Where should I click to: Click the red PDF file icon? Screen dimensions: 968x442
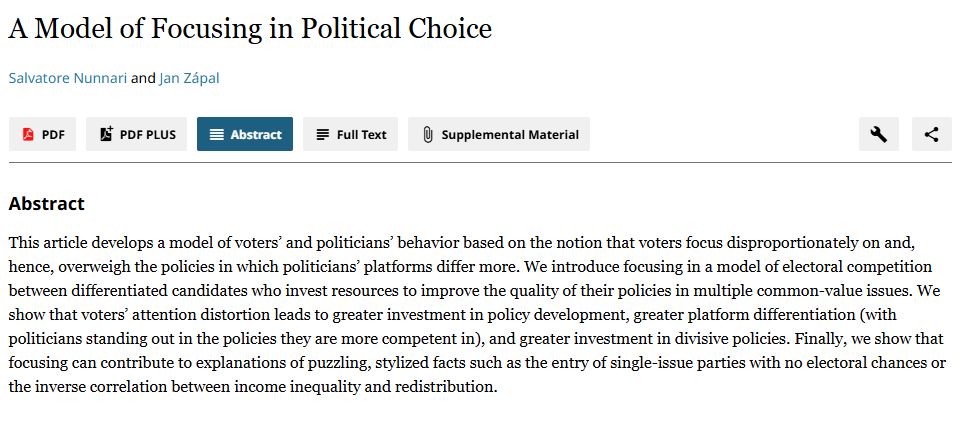pos(28,134)
